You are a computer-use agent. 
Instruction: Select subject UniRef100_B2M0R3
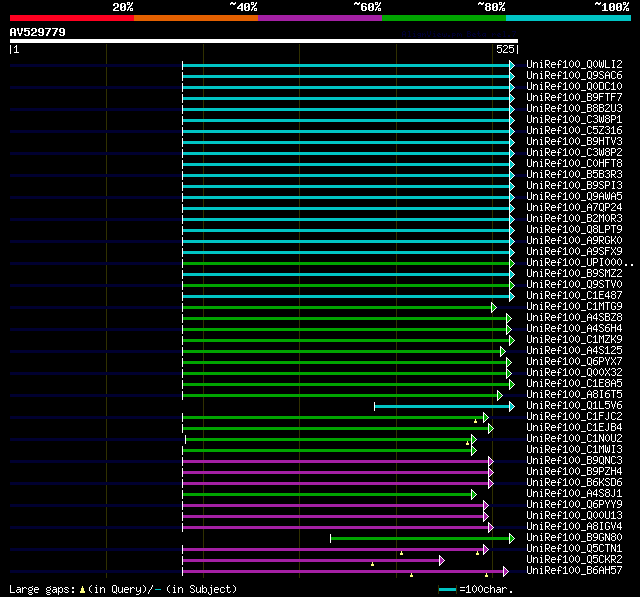point(574,219)
